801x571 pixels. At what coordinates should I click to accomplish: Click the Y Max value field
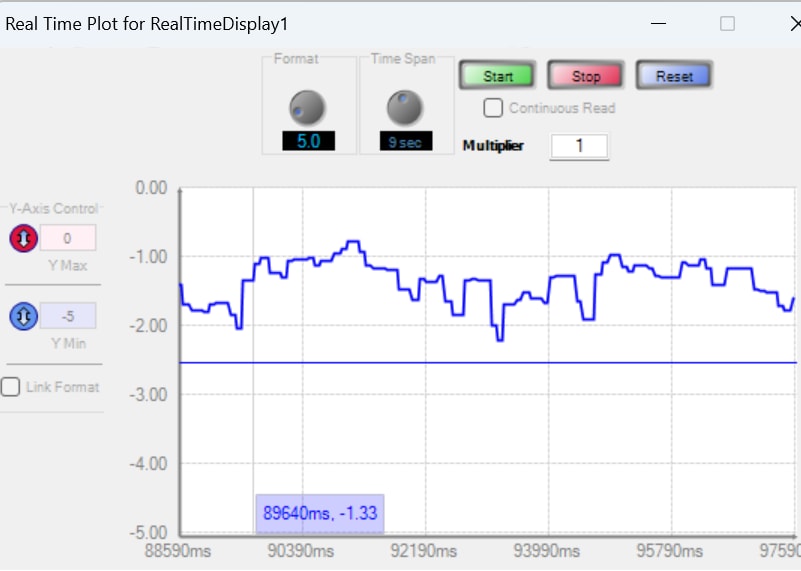pos(67,238)
